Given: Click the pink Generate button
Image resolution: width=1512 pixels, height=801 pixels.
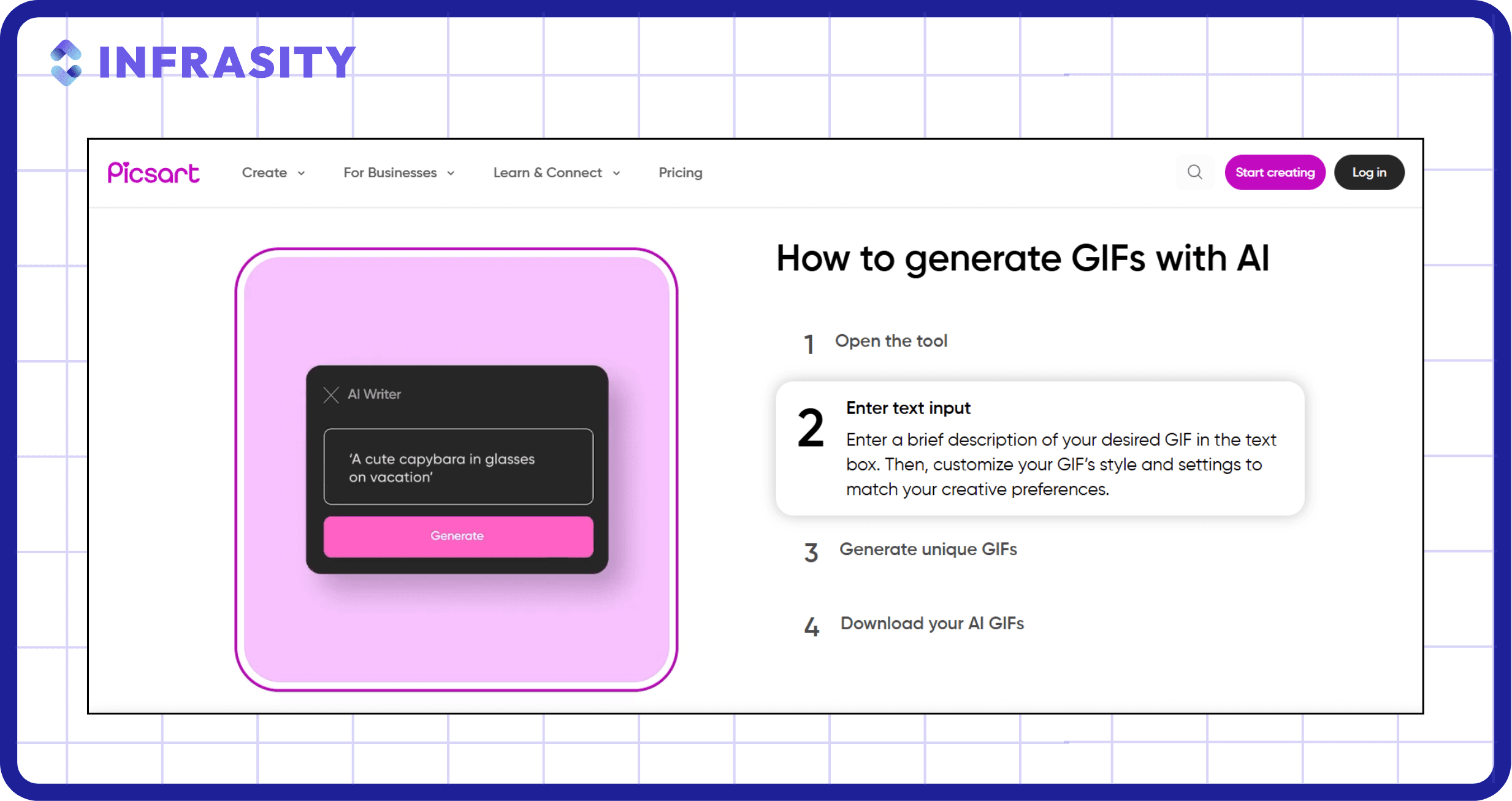Looking at the screenshot, I should [x=458, y=536].
